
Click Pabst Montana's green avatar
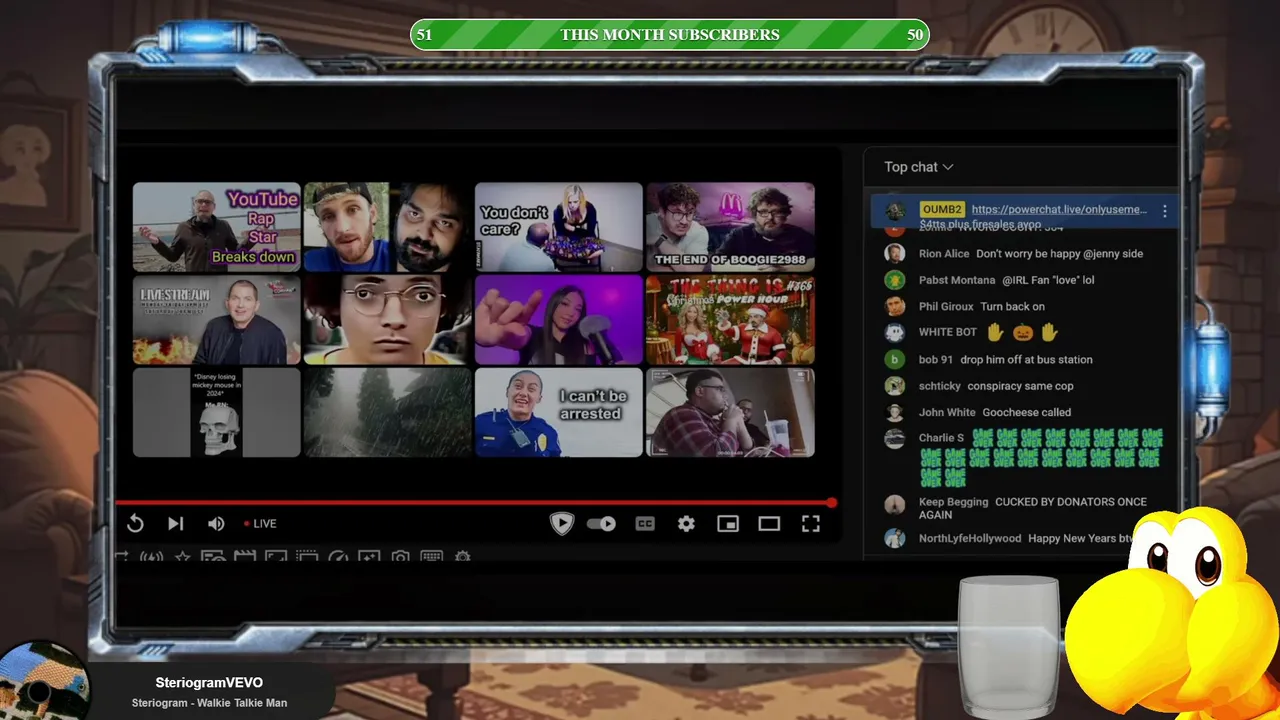click(x=895, y=280)
